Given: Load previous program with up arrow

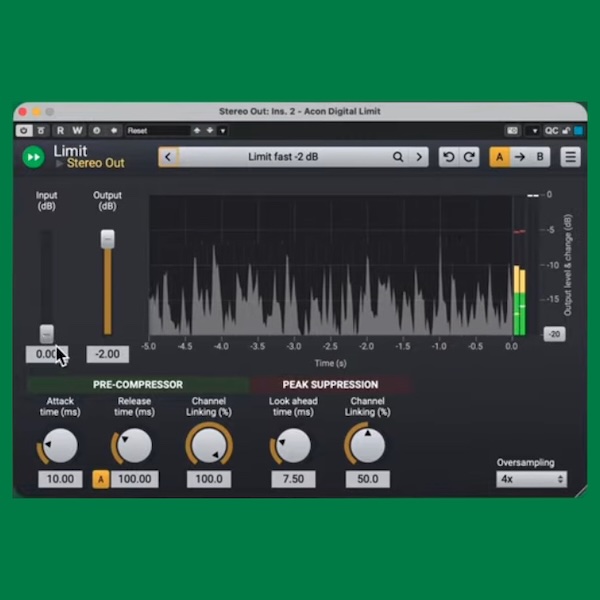Looking at the screenshot, I should (197, 131).
